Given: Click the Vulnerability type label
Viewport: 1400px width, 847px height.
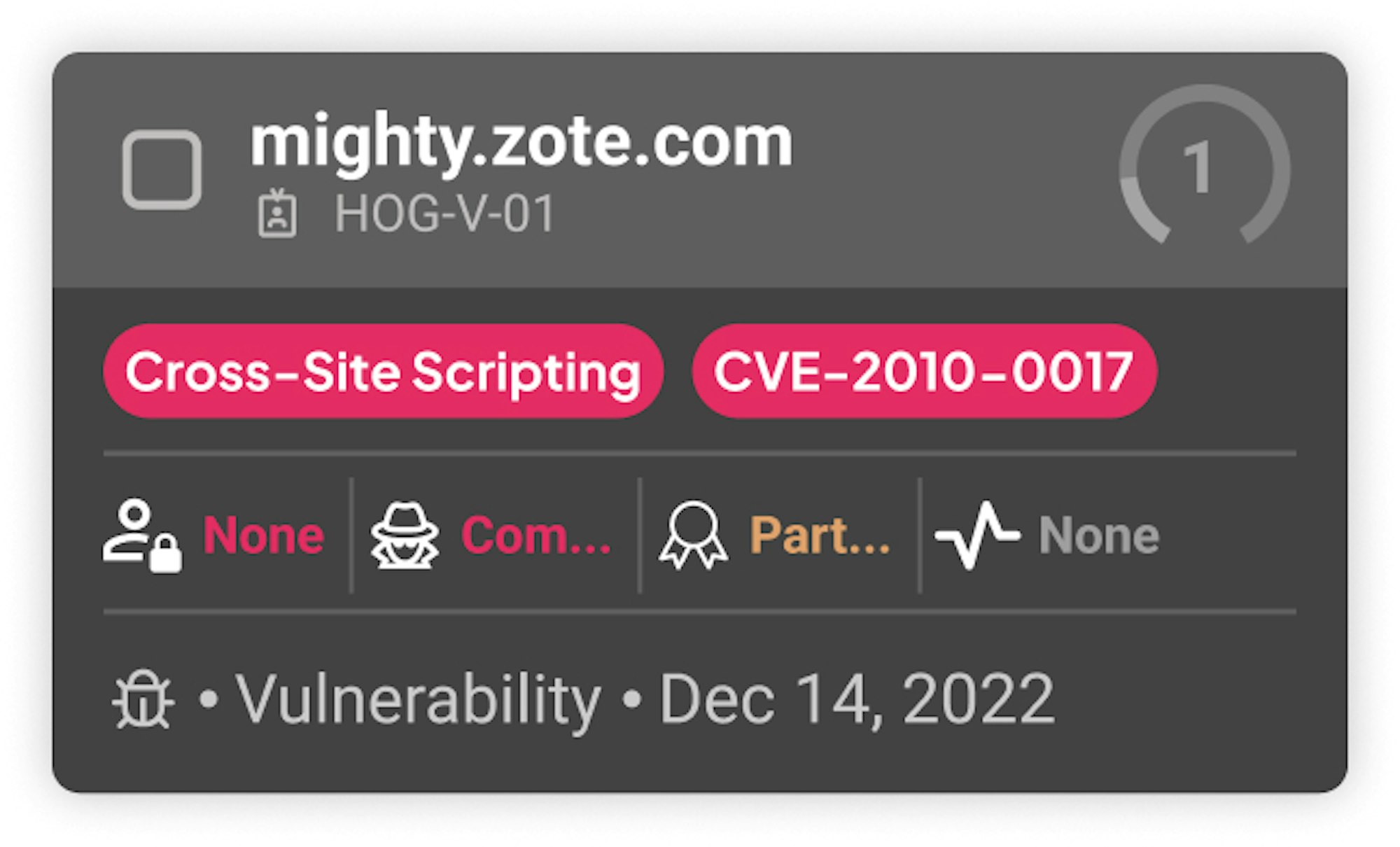Looking at the screenshot, I should pos(418,699).
